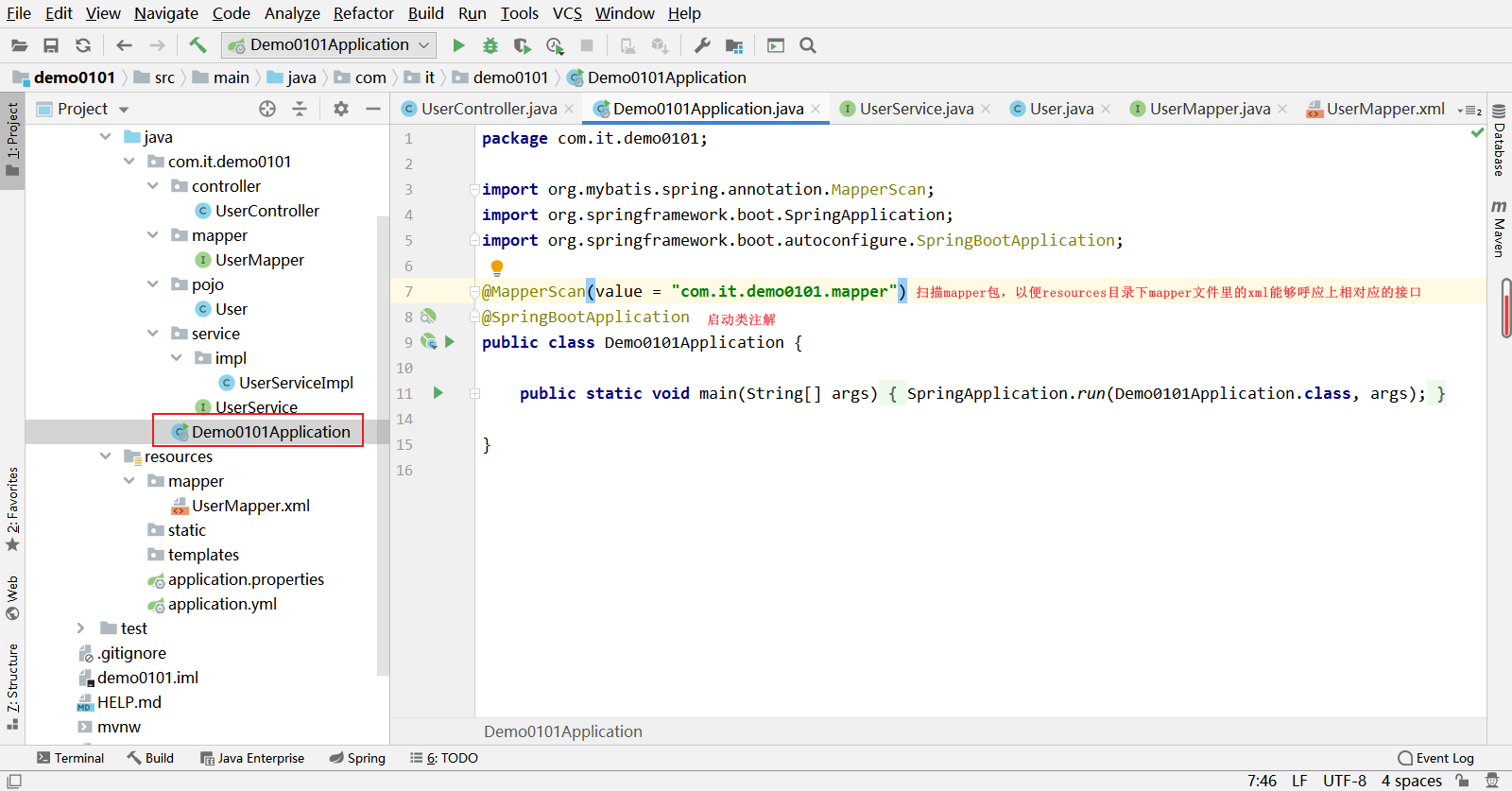This screenshot has width=1512, height=791.
Task: Open Search Everywhere magnifier icon
Action: (x=808, y=45)
